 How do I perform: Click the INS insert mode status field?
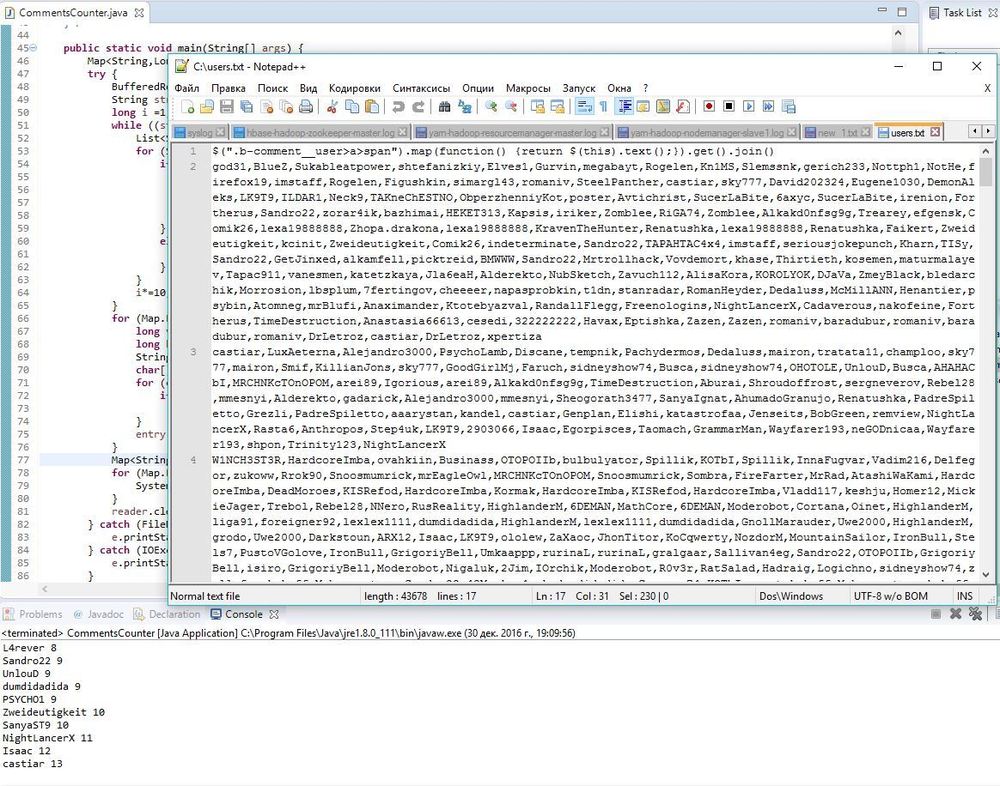click(x=964, y=596)
